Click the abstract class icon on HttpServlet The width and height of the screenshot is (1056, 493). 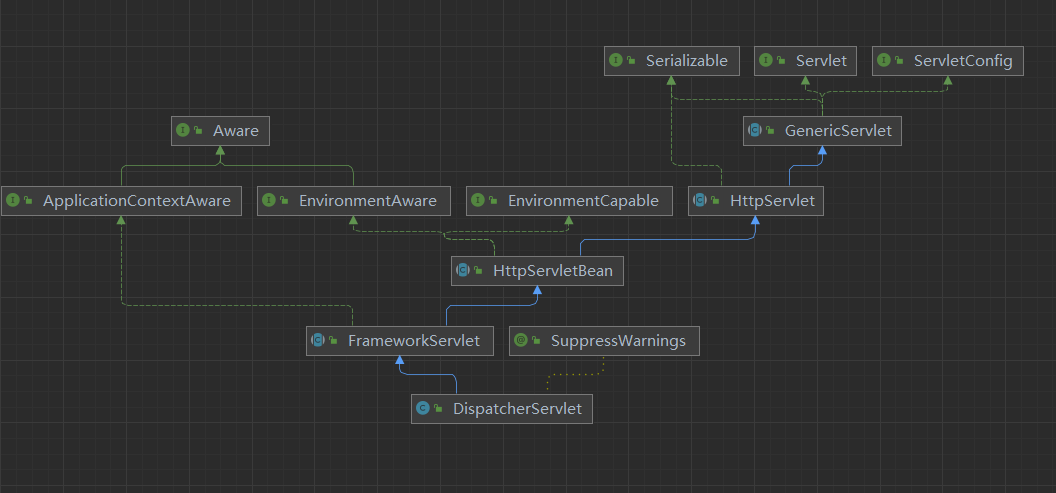[700, 201]
